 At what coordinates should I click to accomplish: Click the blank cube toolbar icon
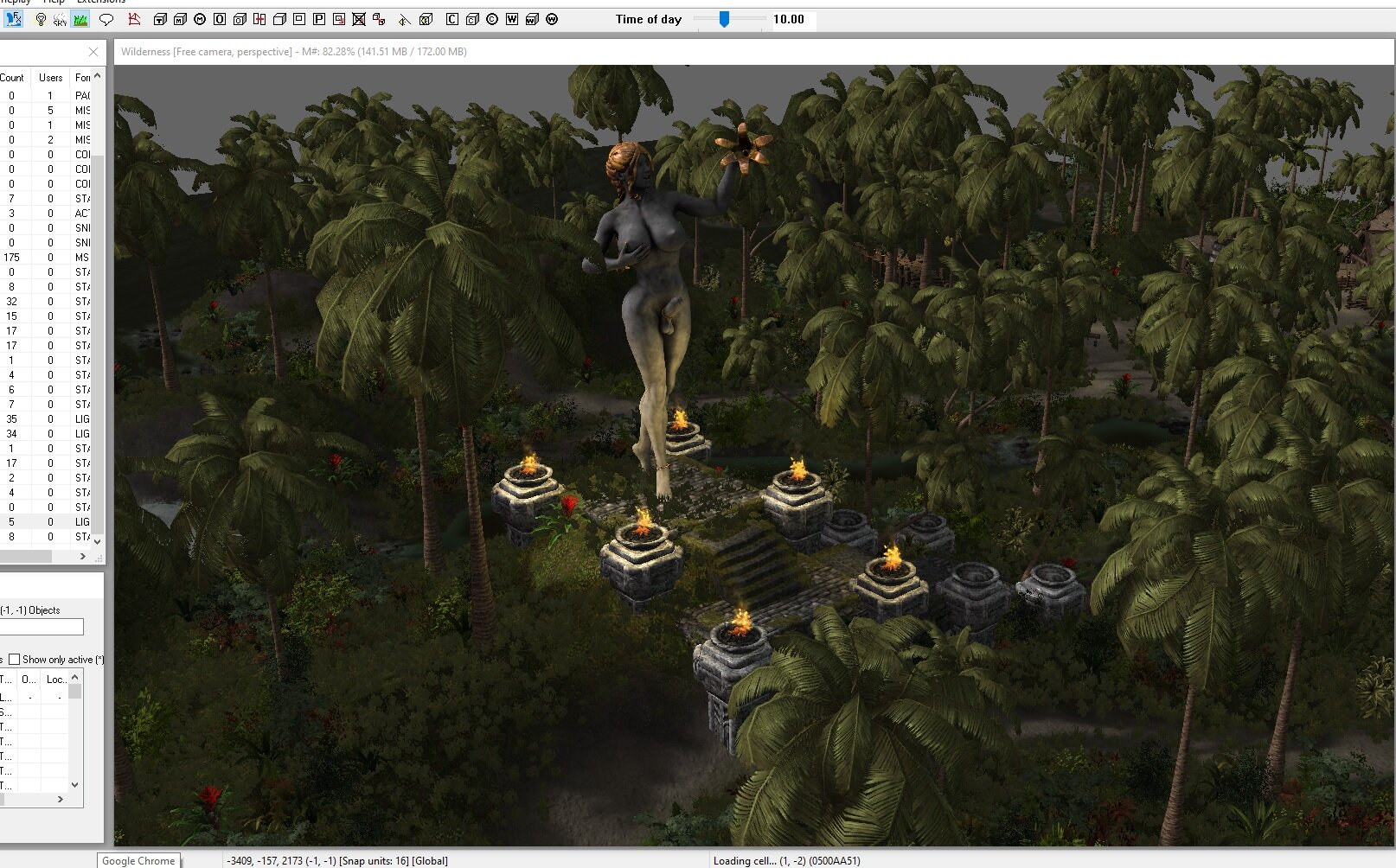pyautogui.click(x=279, y=19)
